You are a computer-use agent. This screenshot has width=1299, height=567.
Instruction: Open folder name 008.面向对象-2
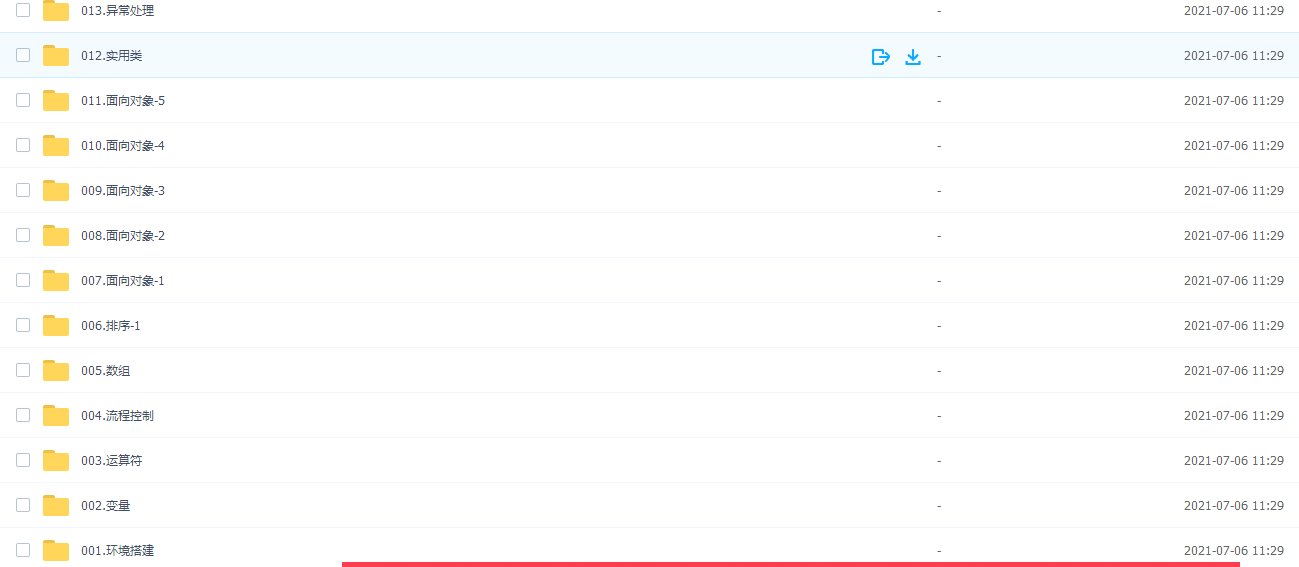pyautogui.click(x=123, y=236)
